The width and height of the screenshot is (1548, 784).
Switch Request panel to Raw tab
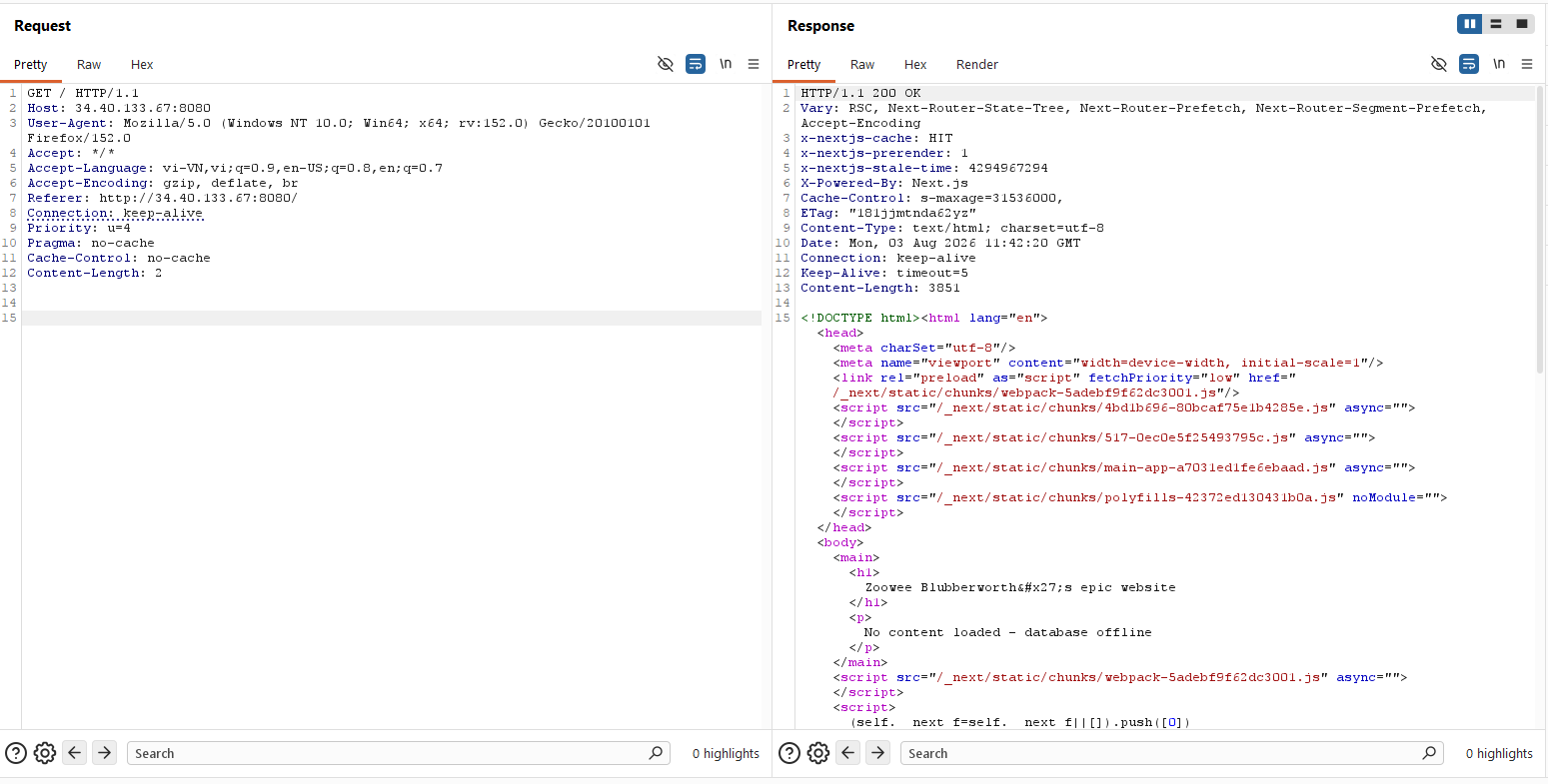click(89, 65)
